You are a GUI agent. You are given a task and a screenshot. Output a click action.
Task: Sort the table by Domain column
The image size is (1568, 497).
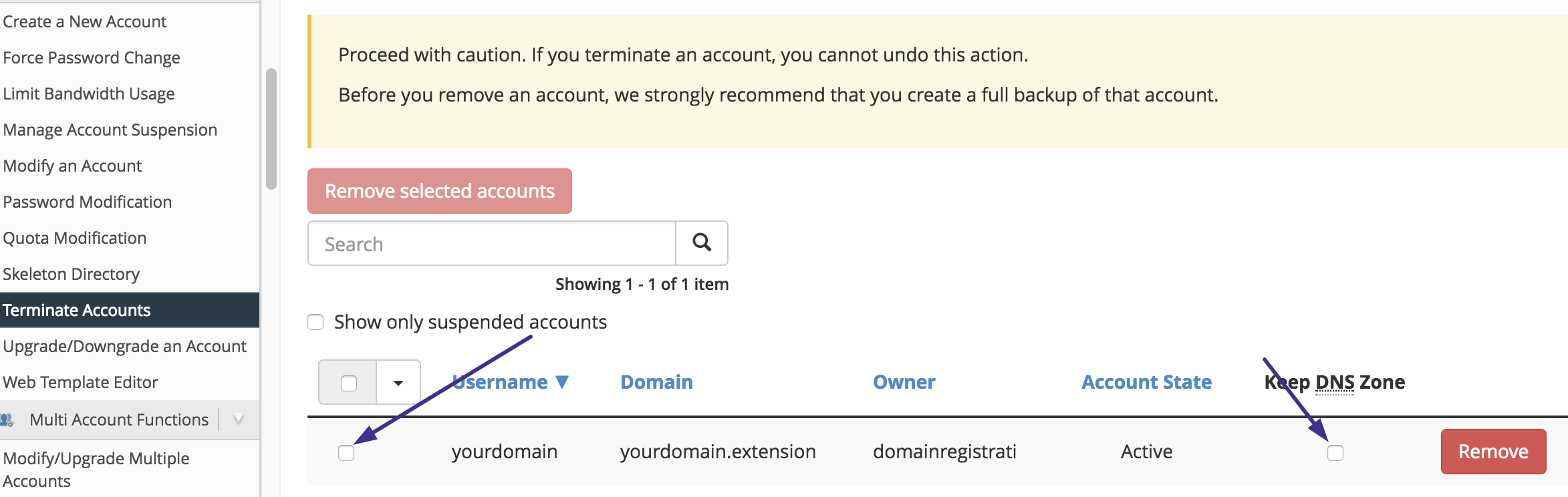tap(656, 381)
